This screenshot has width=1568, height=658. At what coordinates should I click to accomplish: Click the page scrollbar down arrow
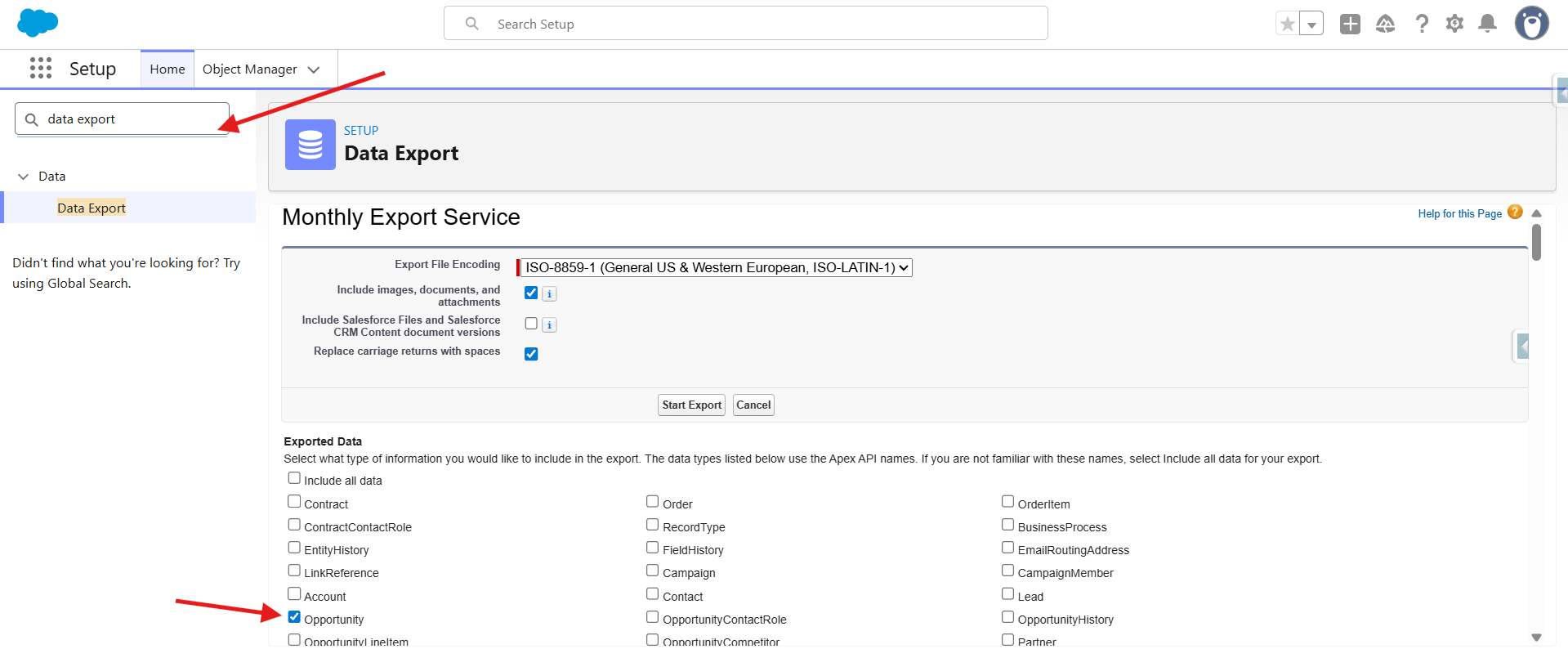1536,638
